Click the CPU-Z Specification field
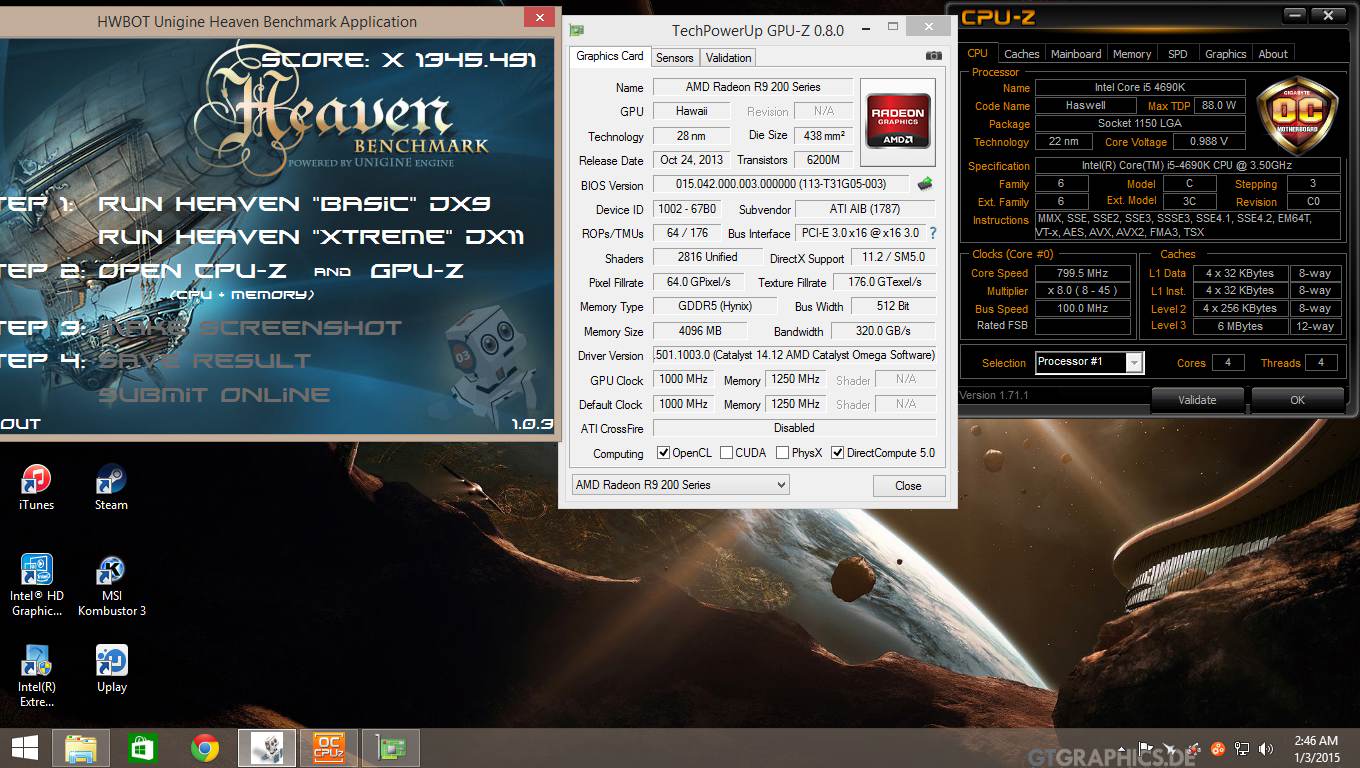This screenshot has width=1360, height=768. click(x=1188, y=166)
